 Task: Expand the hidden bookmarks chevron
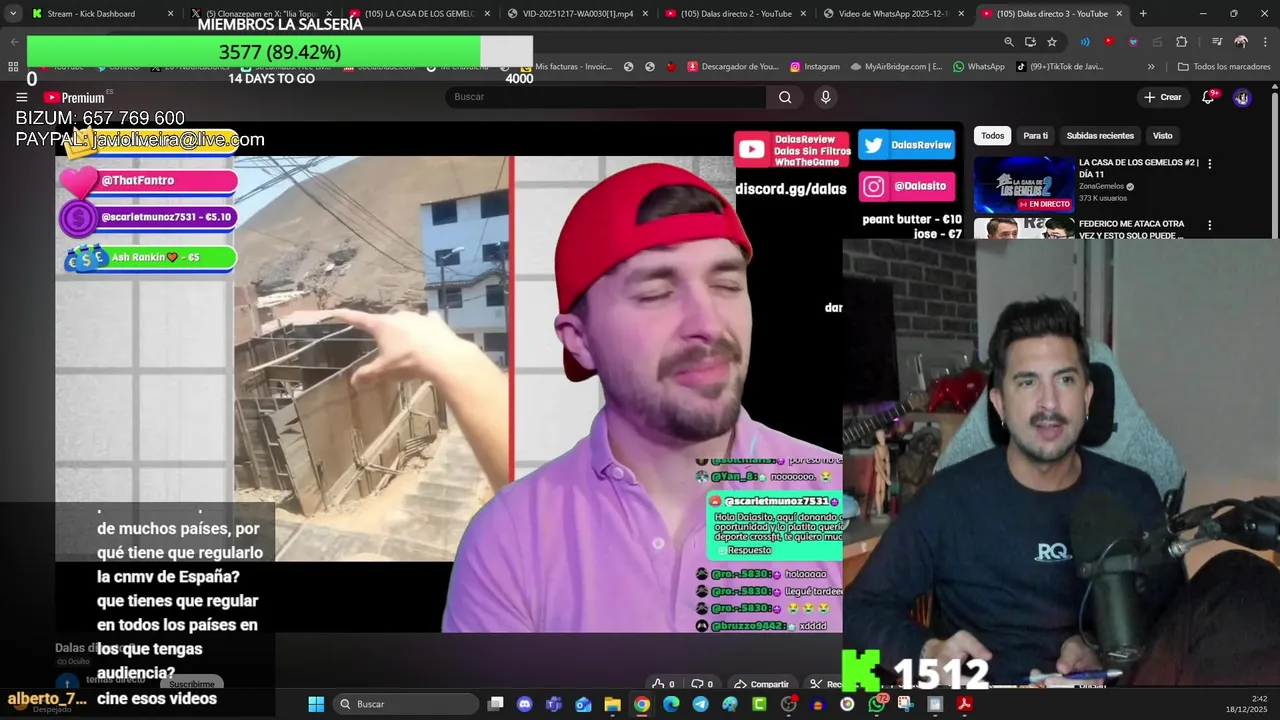tap(1151, 67)
